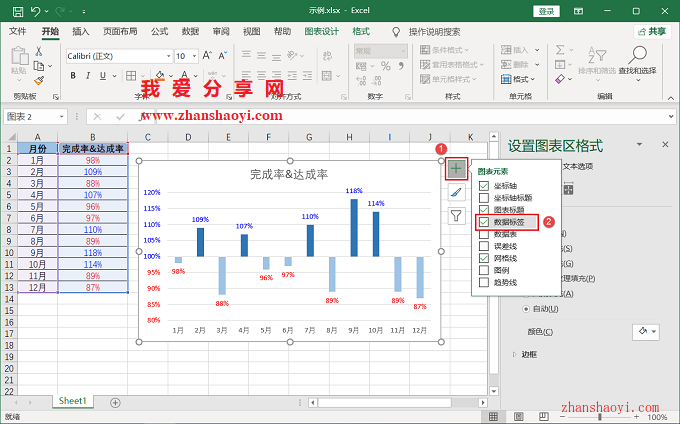Click the 文本选项 link in format pane

pos(578,166)
